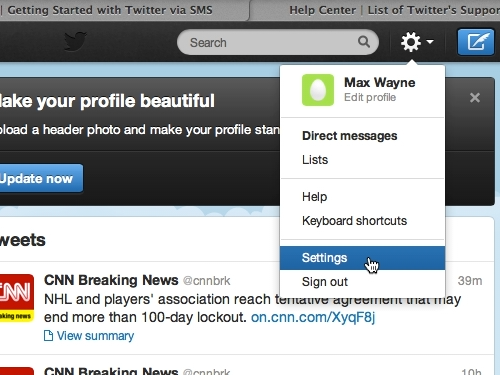Select Lists in the dropdown menu

pos(362,160)
